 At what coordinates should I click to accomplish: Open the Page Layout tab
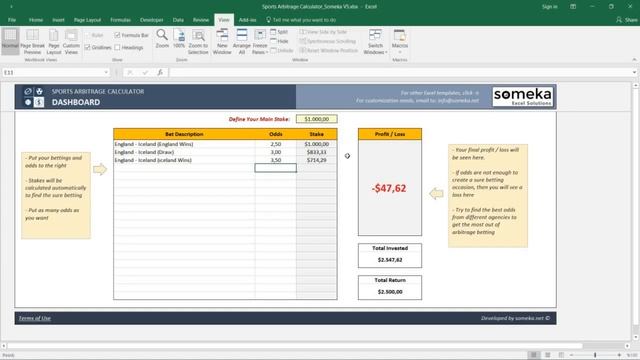coord(87,20)
